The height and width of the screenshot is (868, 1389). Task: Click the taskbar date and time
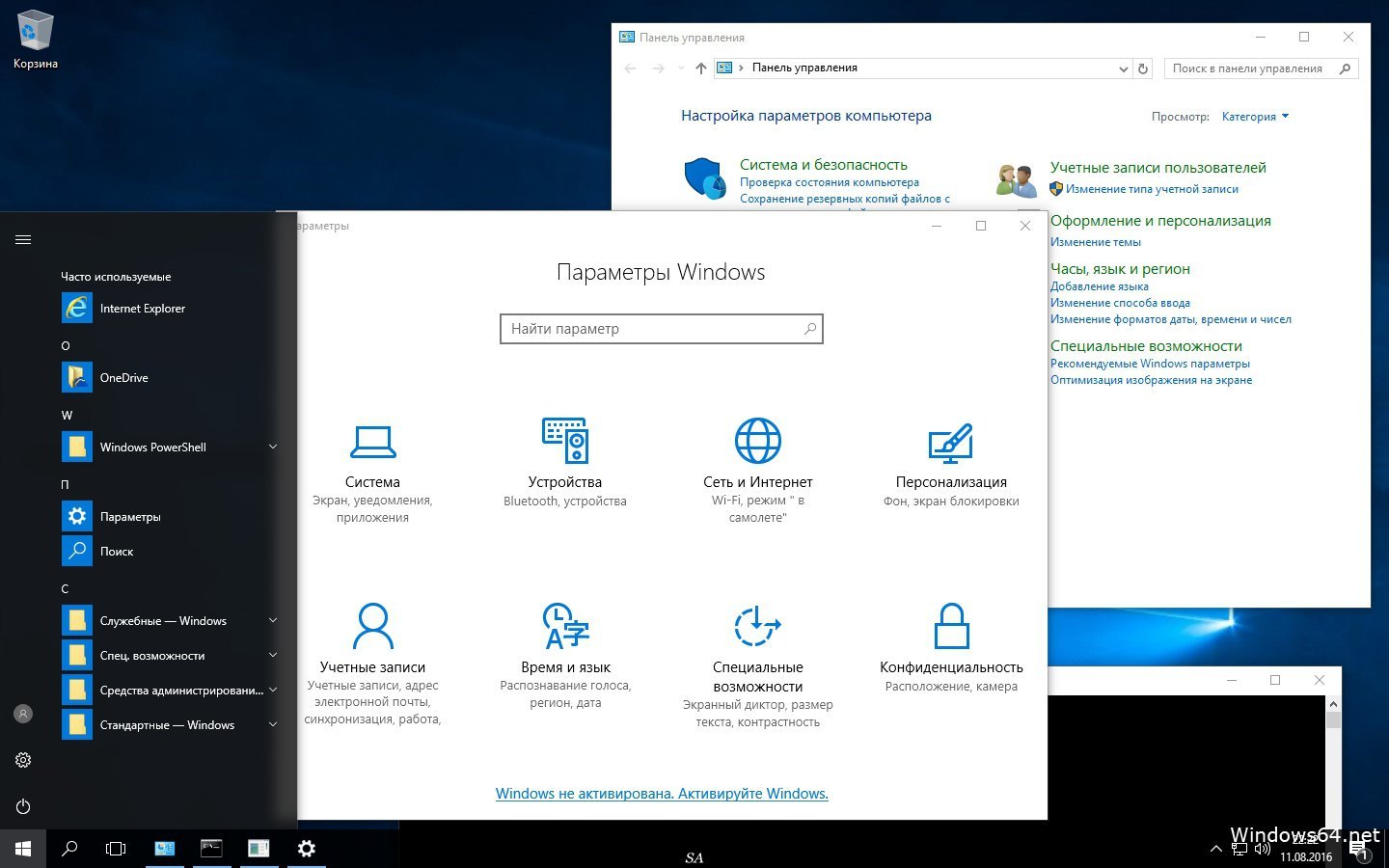1306,850
